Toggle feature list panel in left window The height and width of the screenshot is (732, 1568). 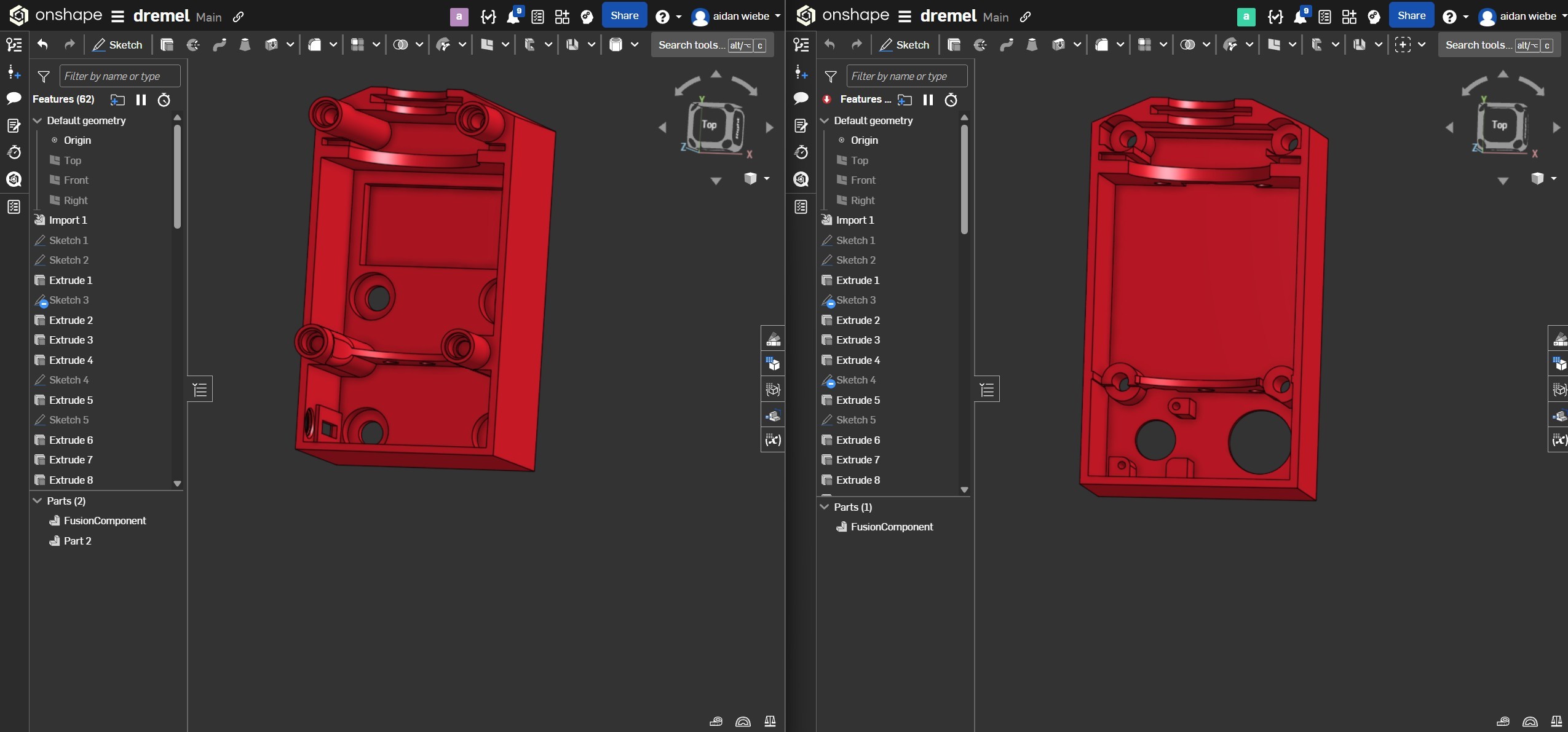click(x=200, y=389)
